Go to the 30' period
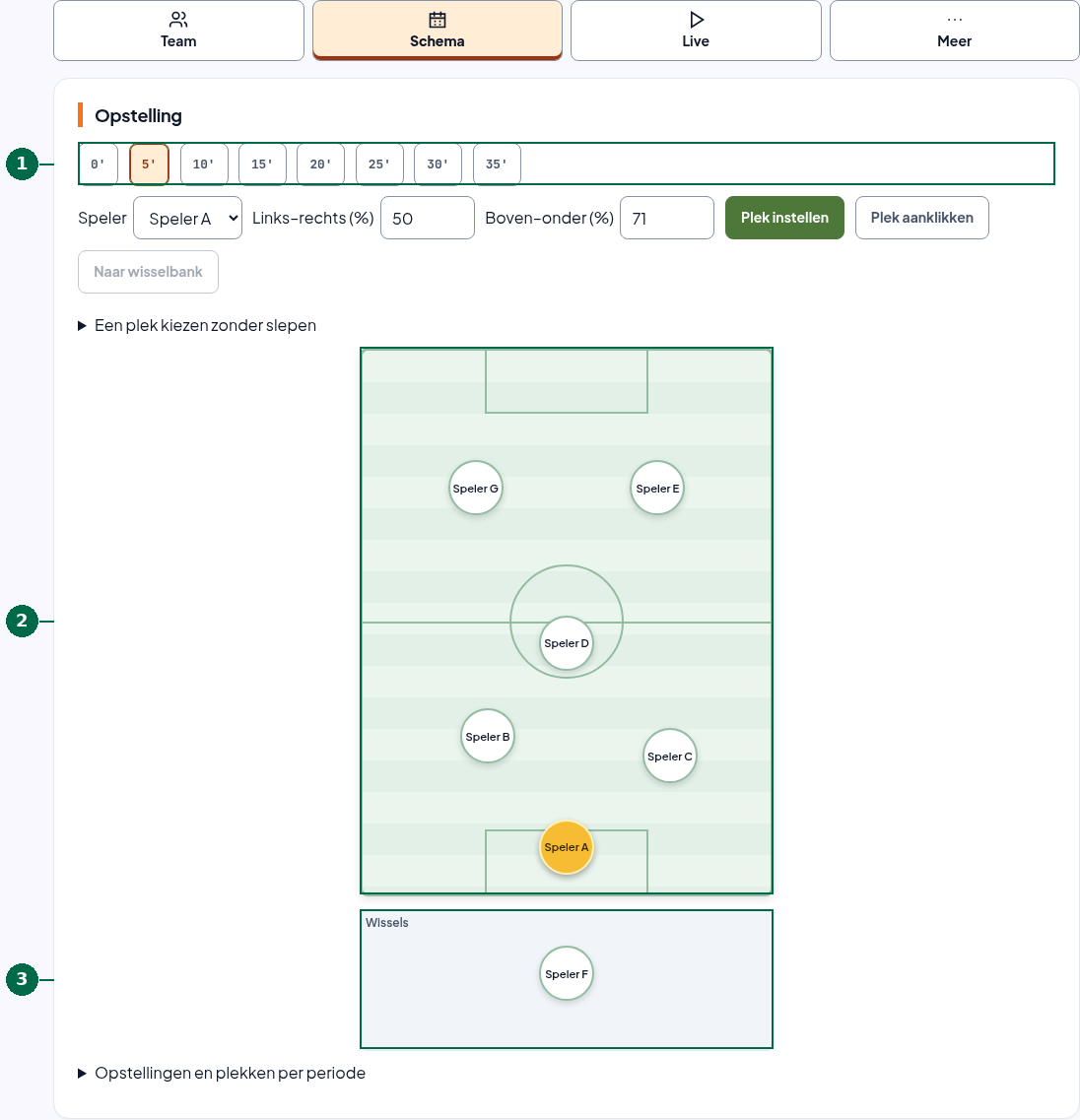The image size is (1080, 1120). click(x=439, y=165)
